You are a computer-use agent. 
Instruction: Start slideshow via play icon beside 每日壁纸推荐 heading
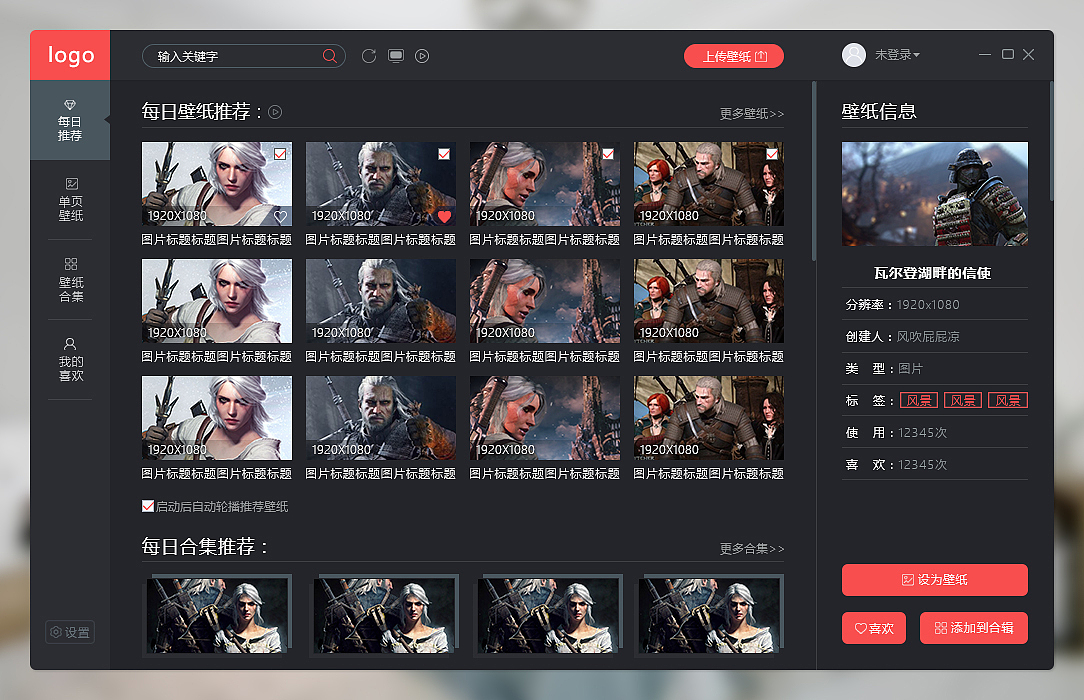click(x=274, y=112)
